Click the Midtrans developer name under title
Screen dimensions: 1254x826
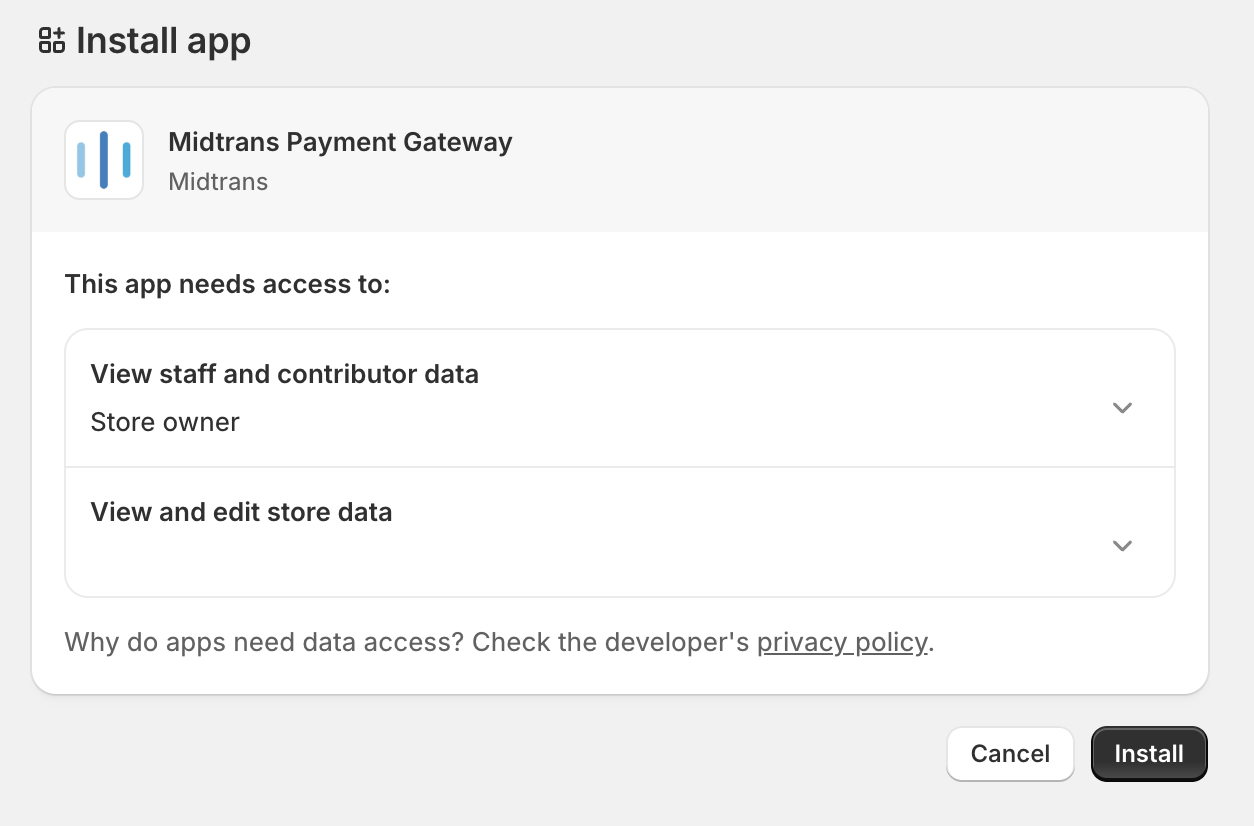(x=218, y=182)
